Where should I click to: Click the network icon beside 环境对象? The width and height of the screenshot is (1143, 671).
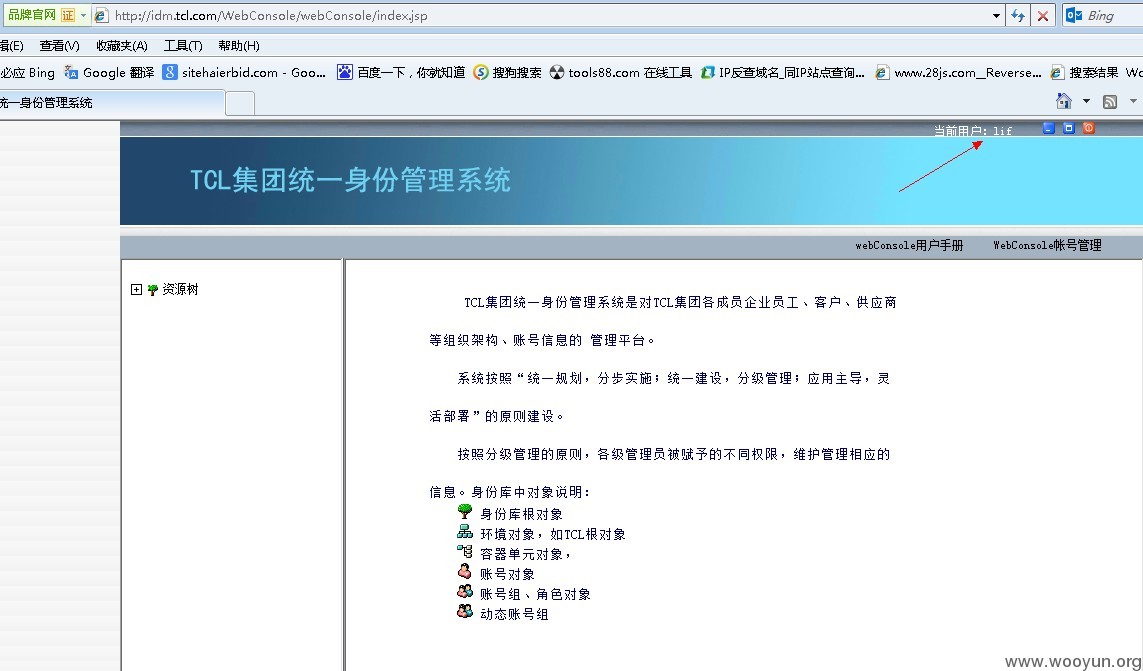coord(464,532)
